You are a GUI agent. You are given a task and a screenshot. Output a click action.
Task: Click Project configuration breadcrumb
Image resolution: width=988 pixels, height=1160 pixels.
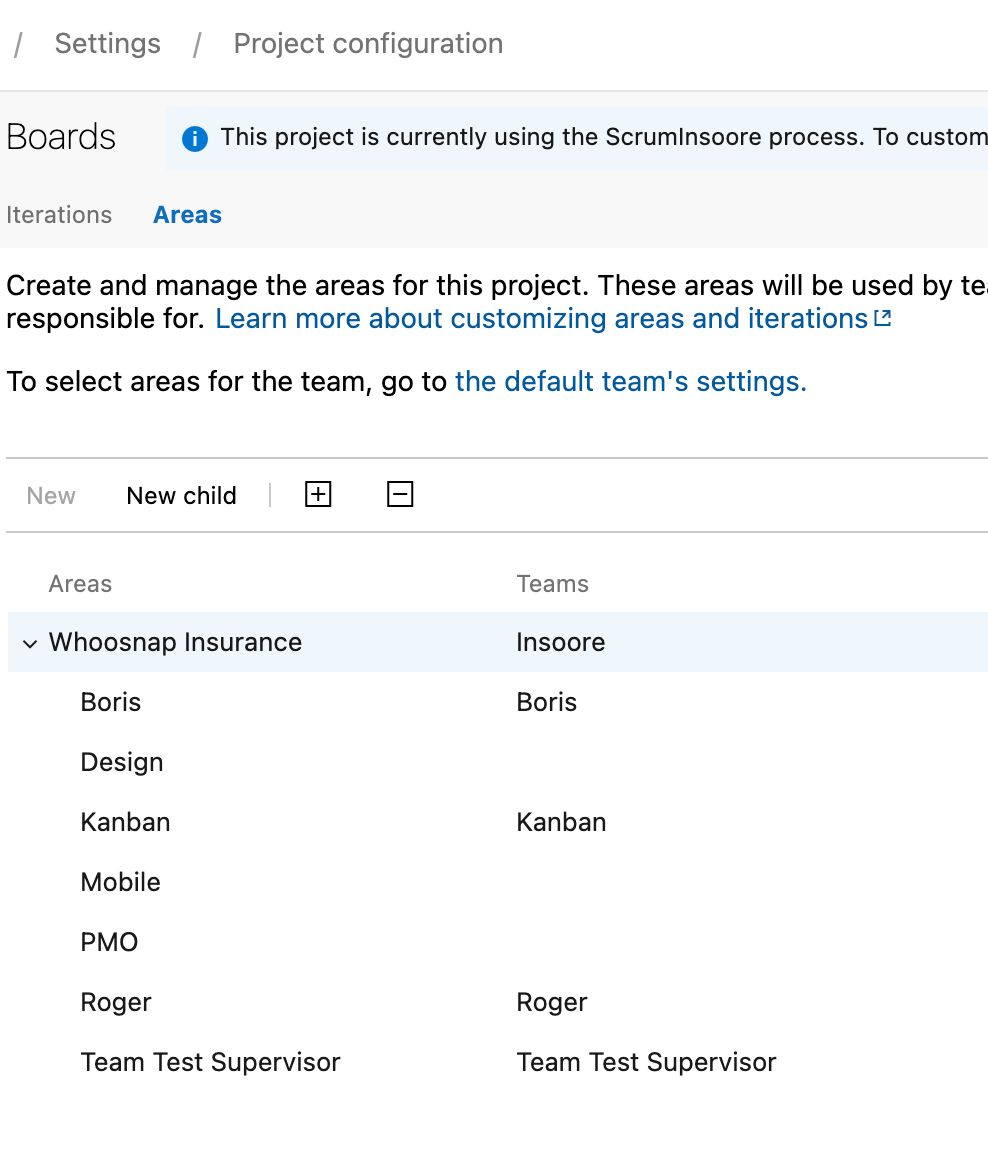[x=368, y=44]
